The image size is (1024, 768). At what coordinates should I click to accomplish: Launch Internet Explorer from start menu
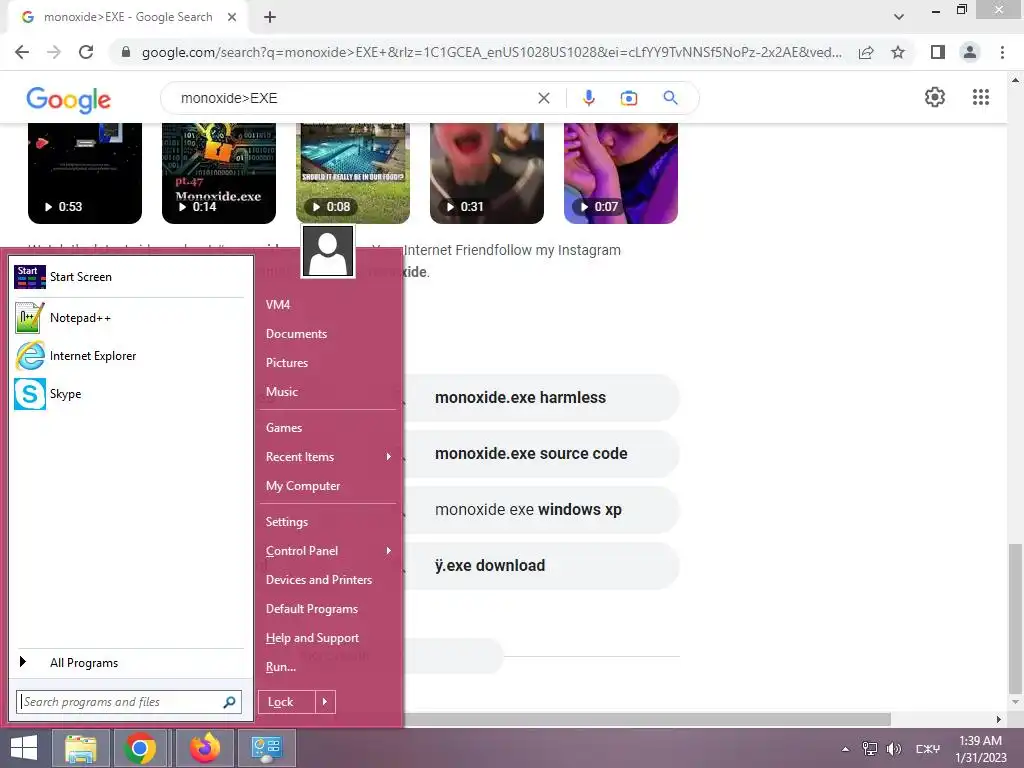tap(129, 356)
